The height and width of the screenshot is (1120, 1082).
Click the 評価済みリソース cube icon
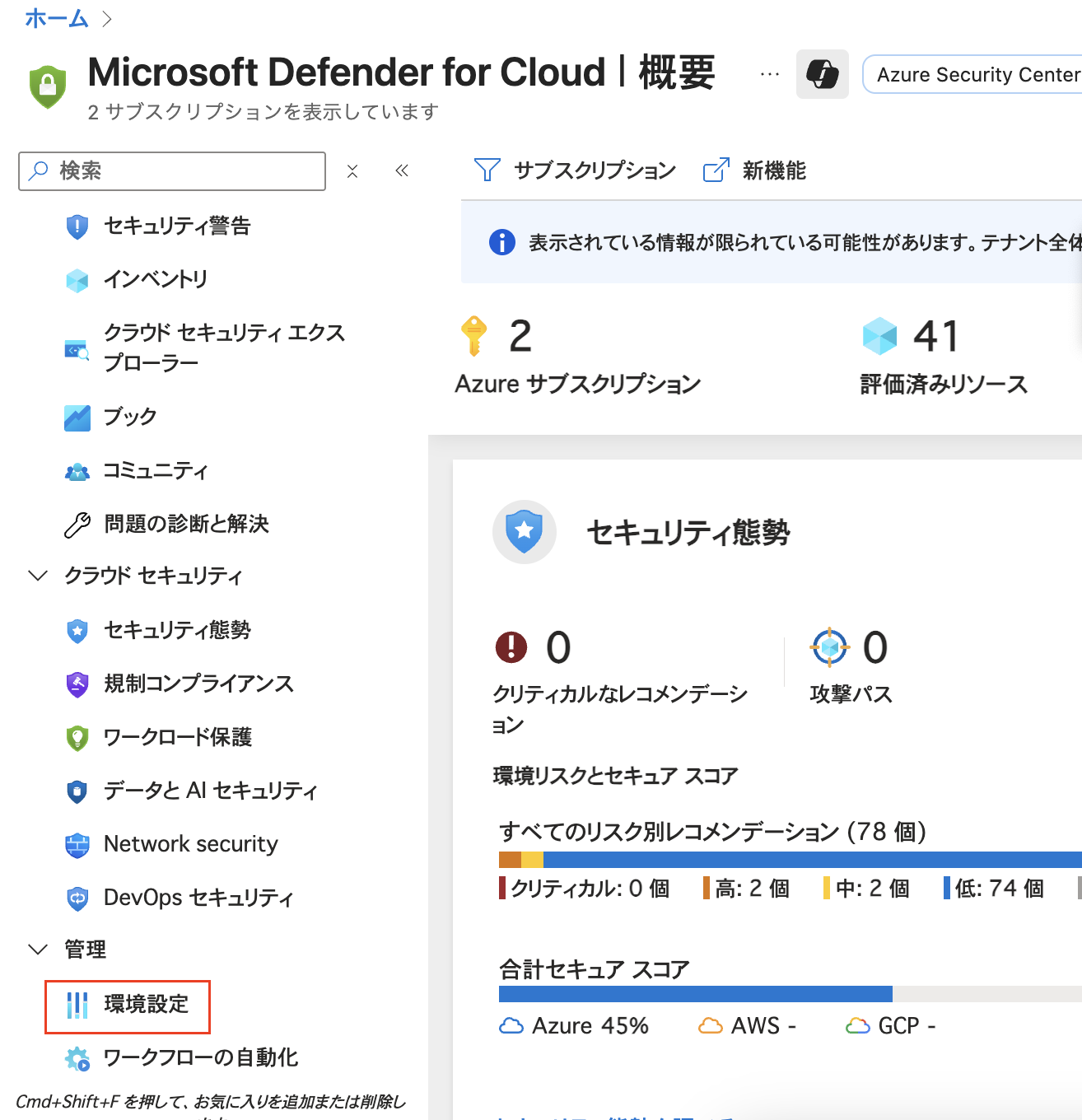(x=879, y=336)
